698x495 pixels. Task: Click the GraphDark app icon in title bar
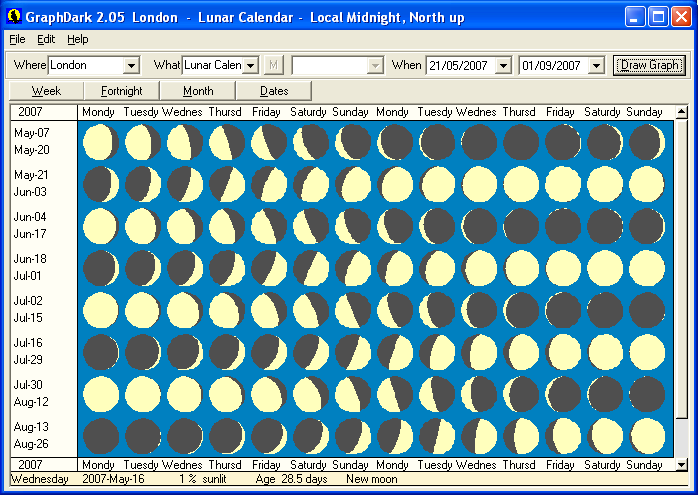14,17
